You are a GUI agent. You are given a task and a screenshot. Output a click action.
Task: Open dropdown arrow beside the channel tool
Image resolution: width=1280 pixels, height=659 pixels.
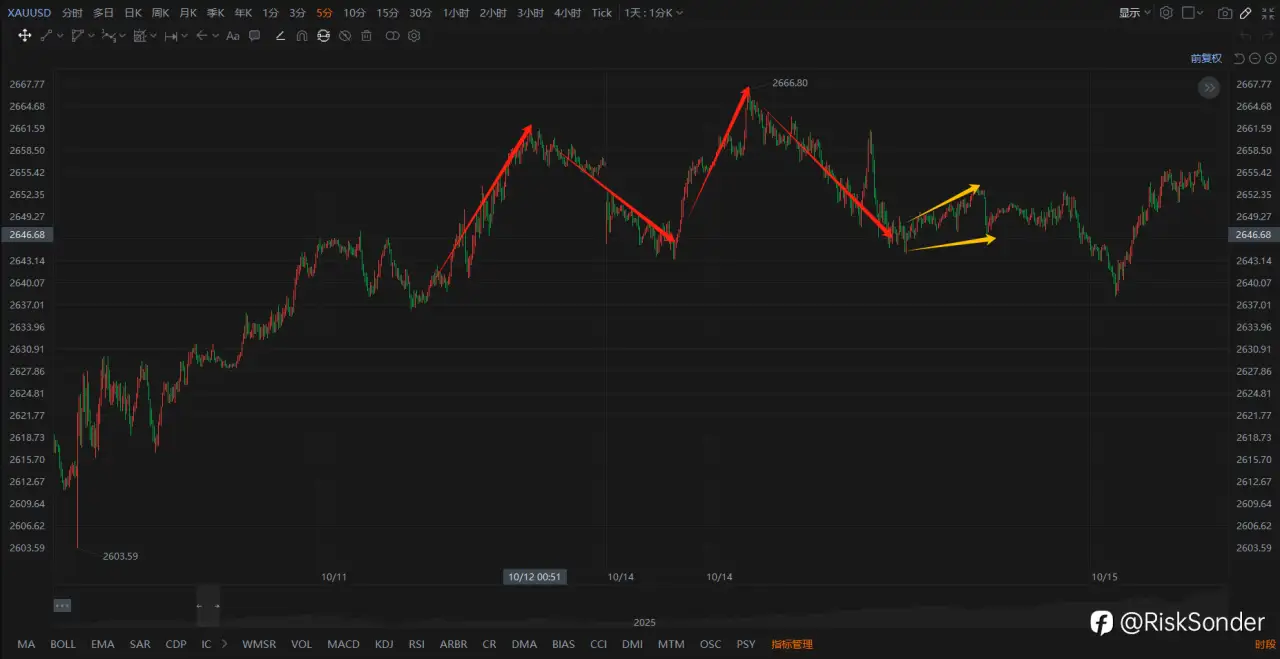[91, 35]
